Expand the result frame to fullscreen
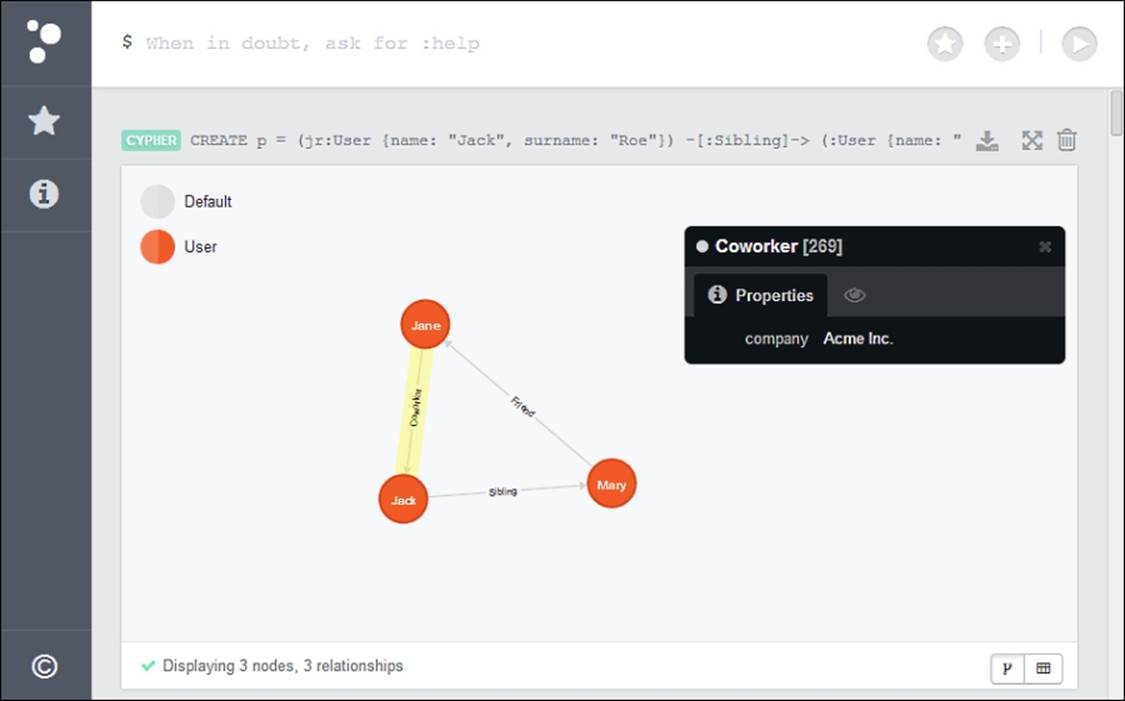This screenshot has height=701, width=1125. 1032,141
